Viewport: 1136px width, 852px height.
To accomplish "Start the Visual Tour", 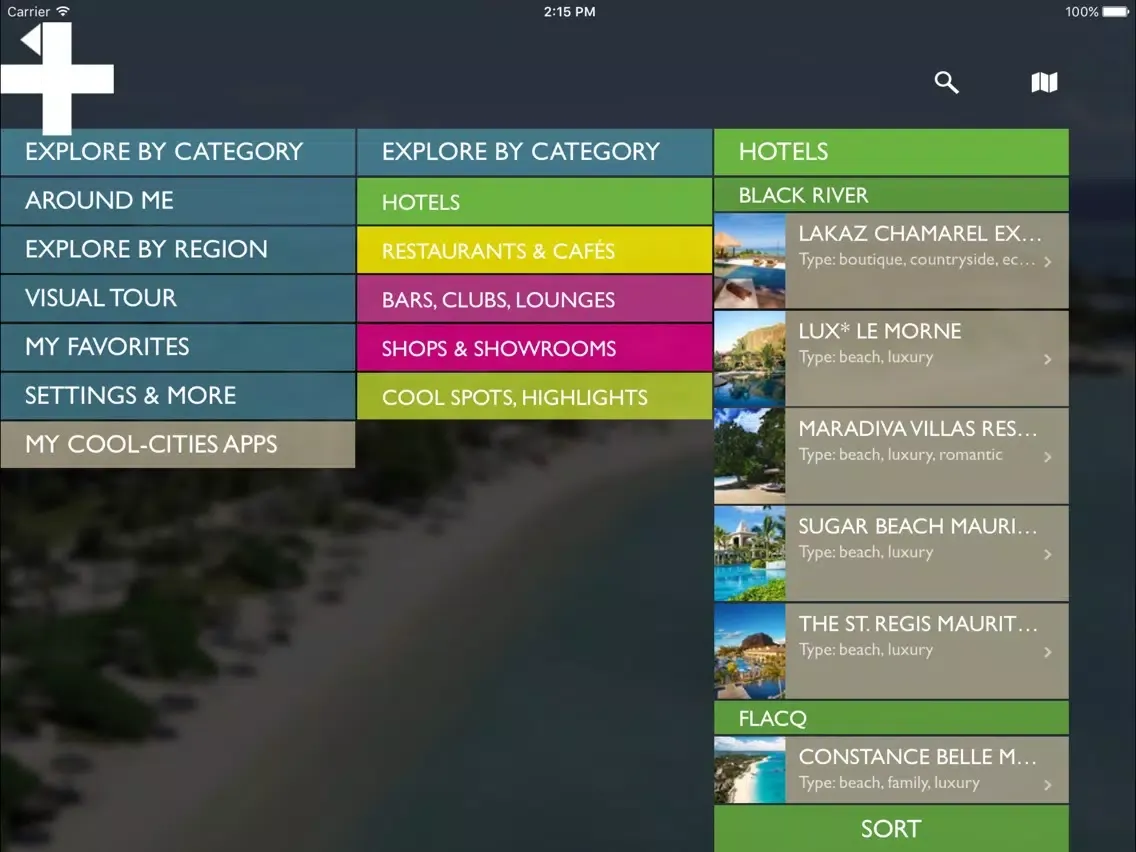I will click(178, 298).
